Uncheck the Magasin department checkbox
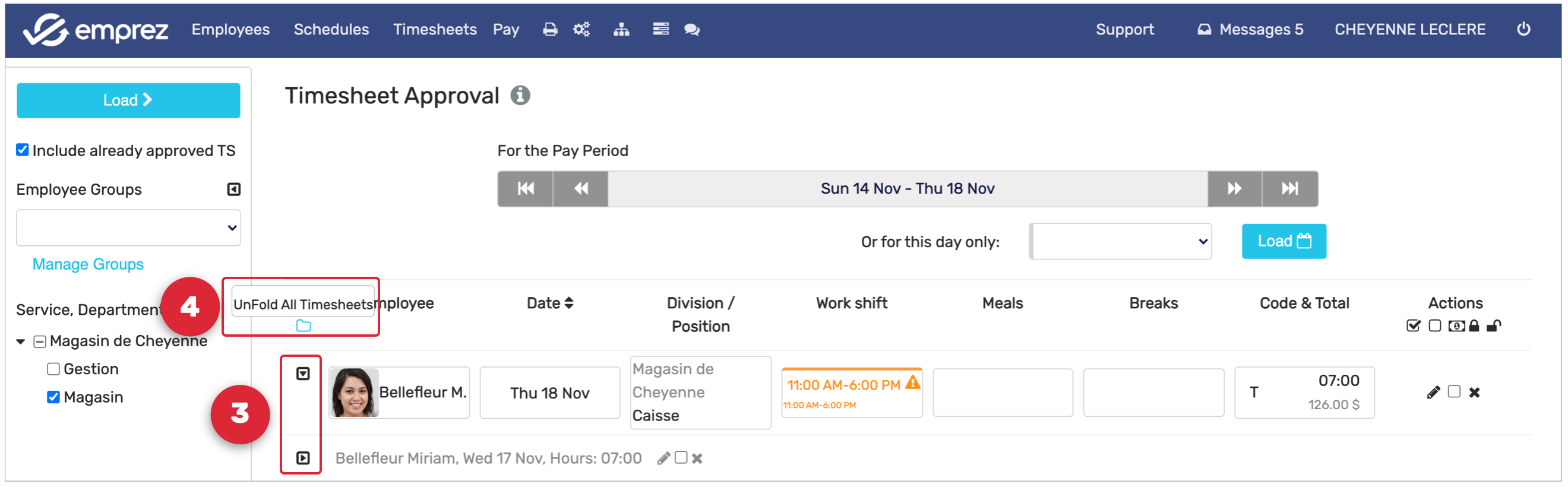This screenshot has width=1568, height=487. click(x=53, y=397)
